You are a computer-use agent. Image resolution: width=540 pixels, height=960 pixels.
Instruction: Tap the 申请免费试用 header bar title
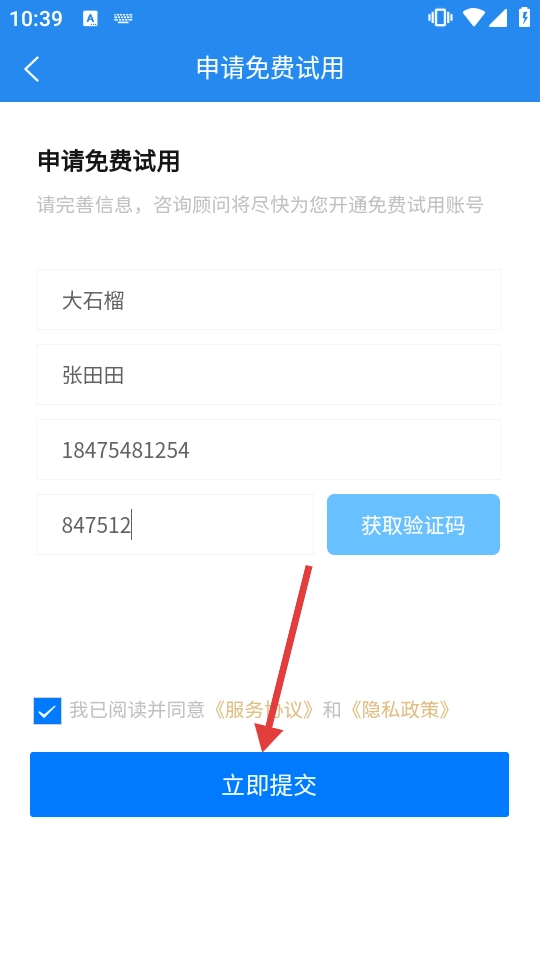pyautogui.click(x=270, y=68)
